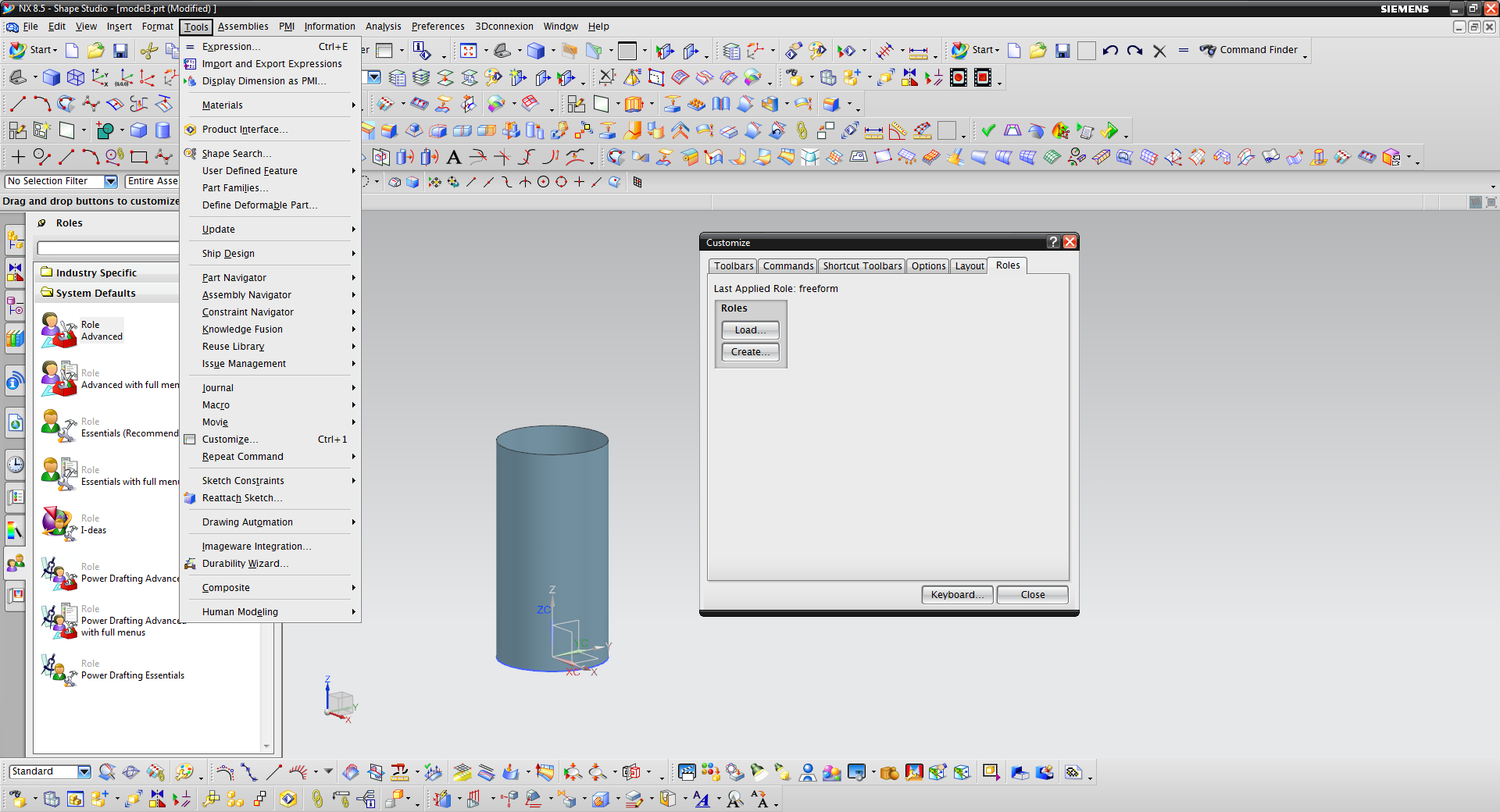Click the Create... roles button

(x=750, y=352)
